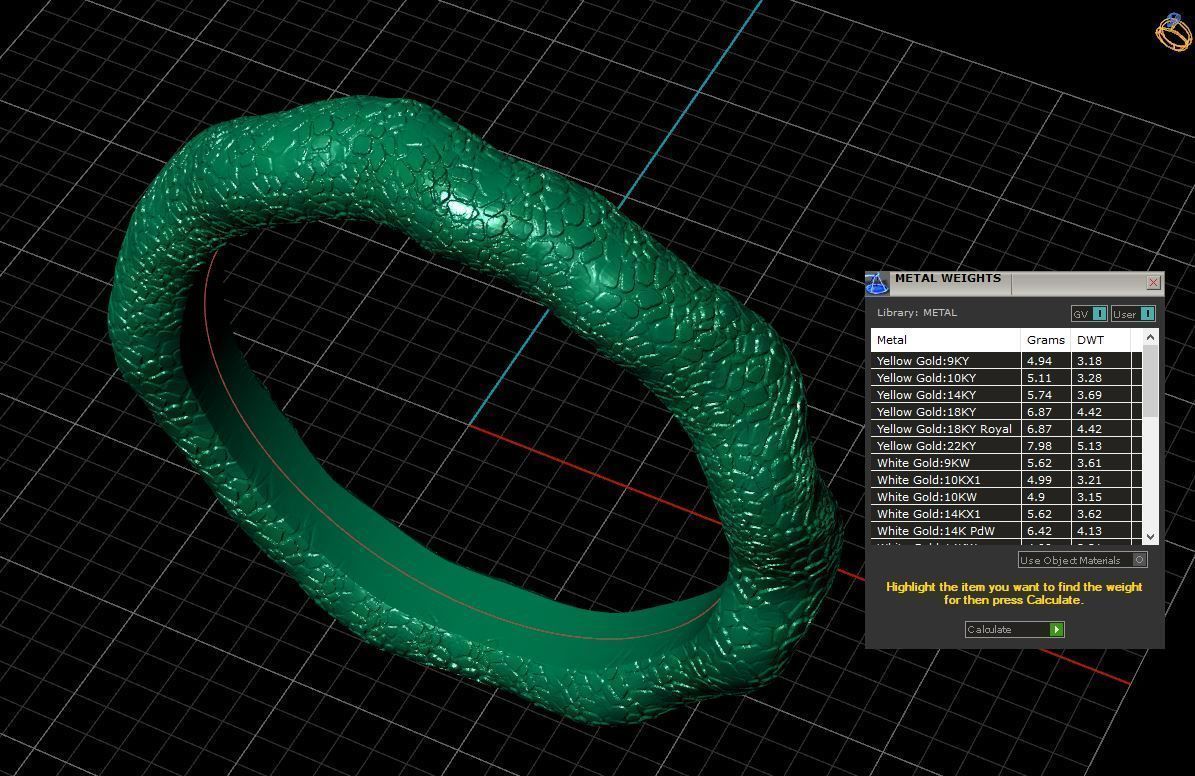Click the Metal Weights scale icon

[877, 284]
